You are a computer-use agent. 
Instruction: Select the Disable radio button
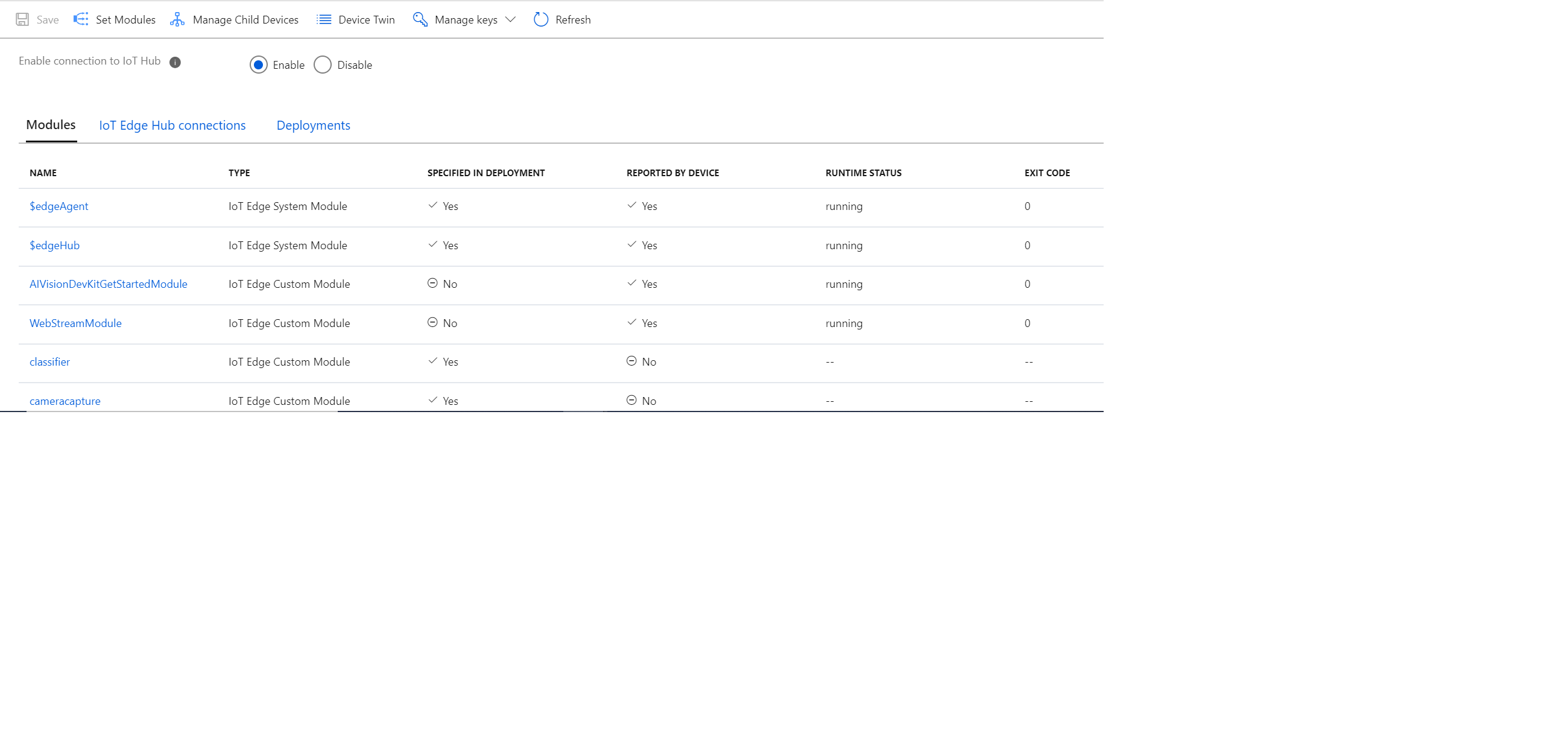[323, 65]
